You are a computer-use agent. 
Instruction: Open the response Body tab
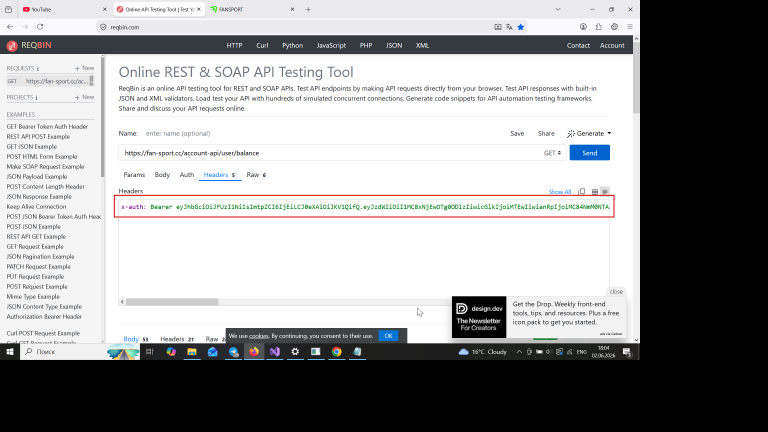[136, 339]
